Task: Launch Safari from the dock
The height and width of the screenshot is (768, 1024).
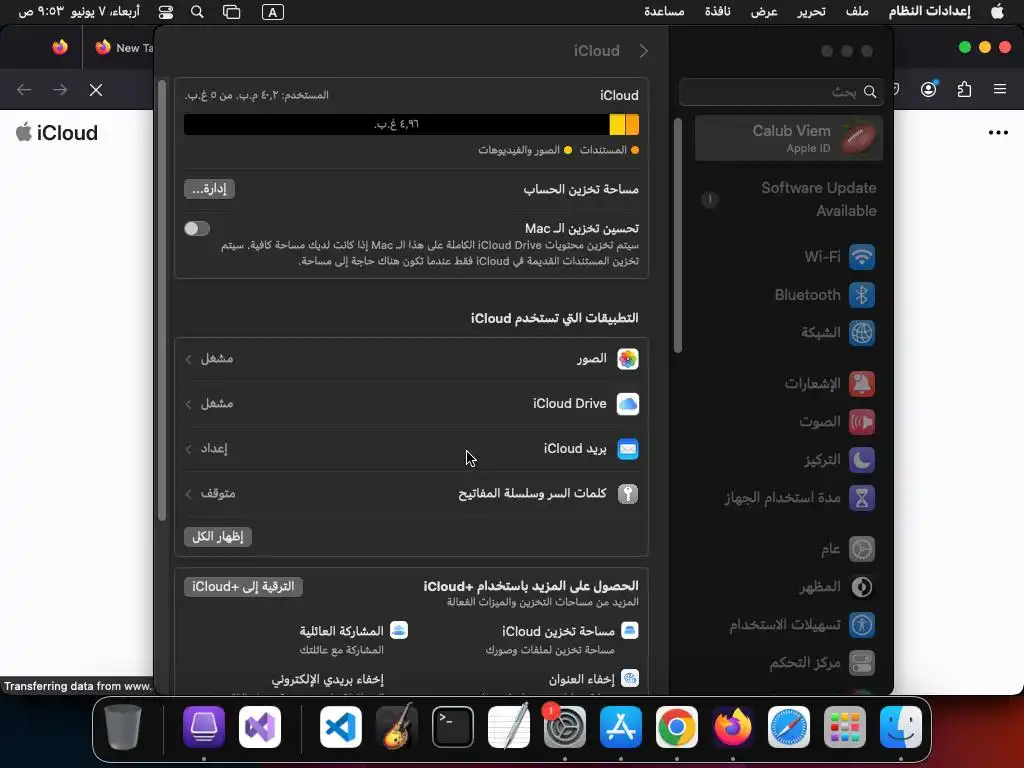Action: 788,727
